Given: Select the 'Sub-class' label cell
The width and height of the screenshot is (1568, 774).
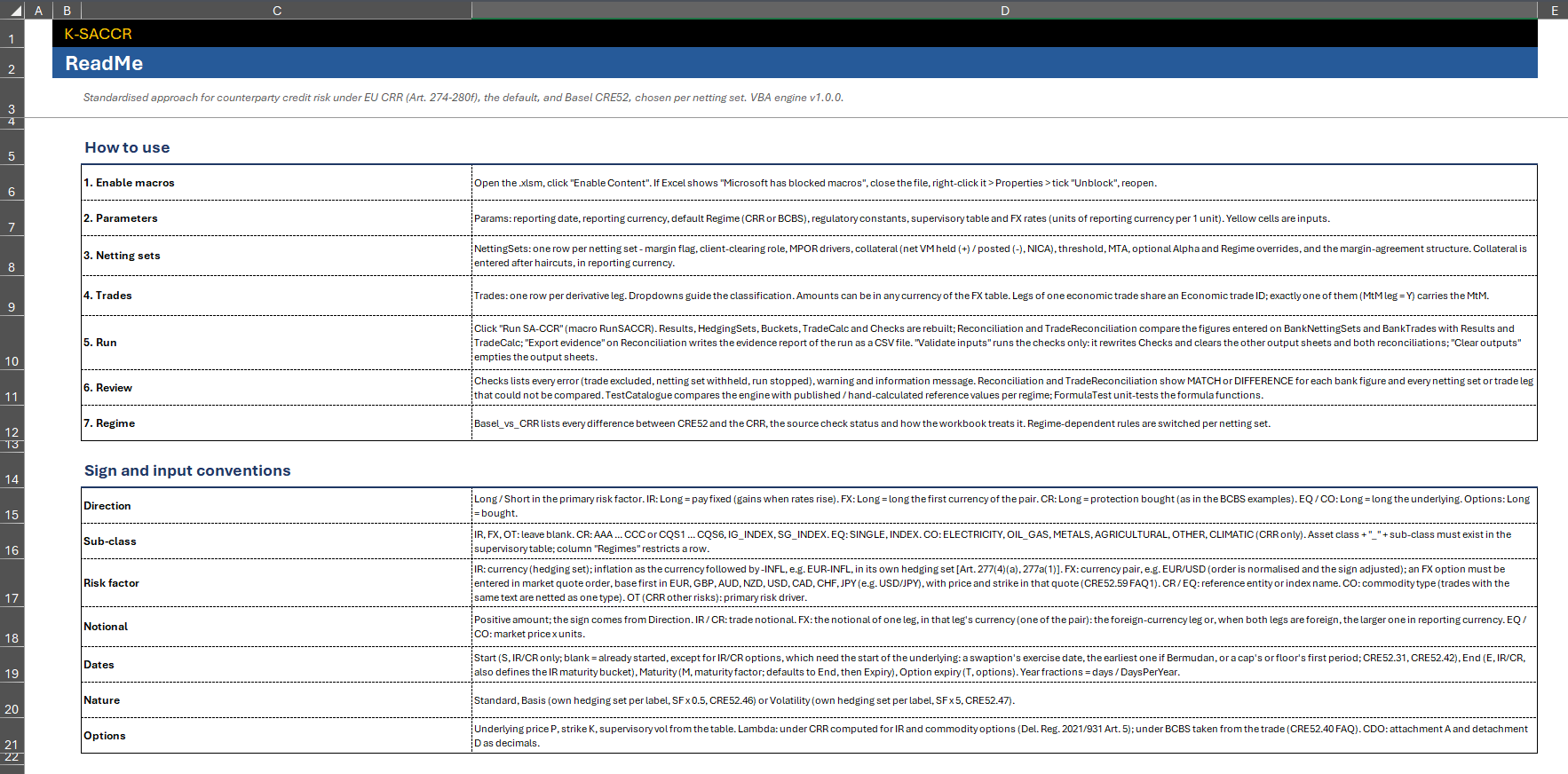Looking at the screenshot, I should [277, 541].
